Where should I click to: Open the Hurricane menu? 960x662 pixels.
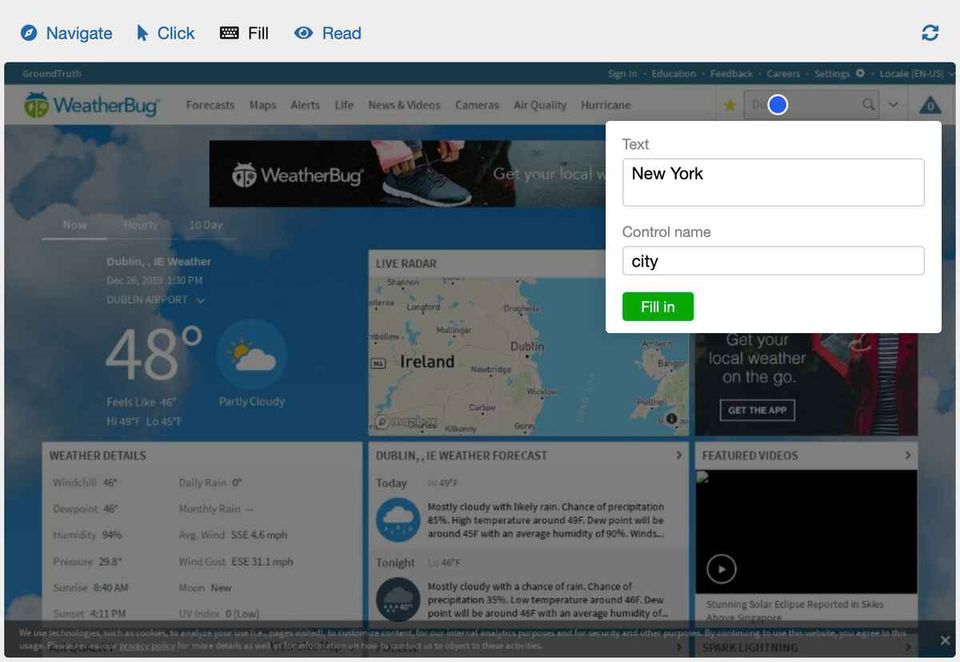point(606,105)
